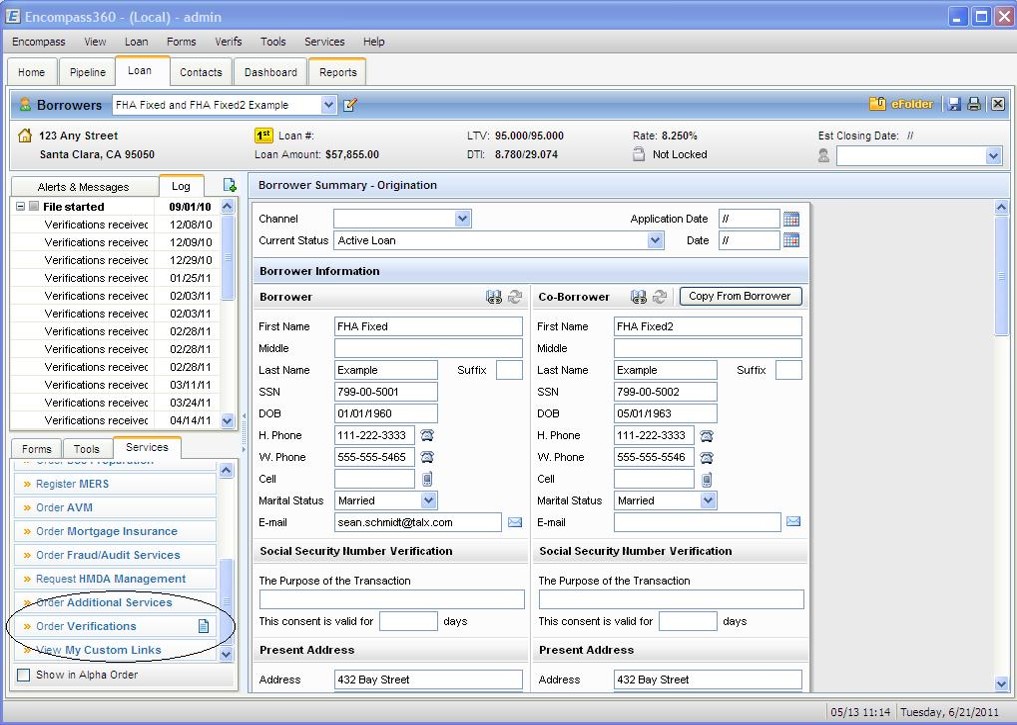Open Borrower Marital Status dropdown
The image size is (1017, 725).
click(x=428, y=500)
